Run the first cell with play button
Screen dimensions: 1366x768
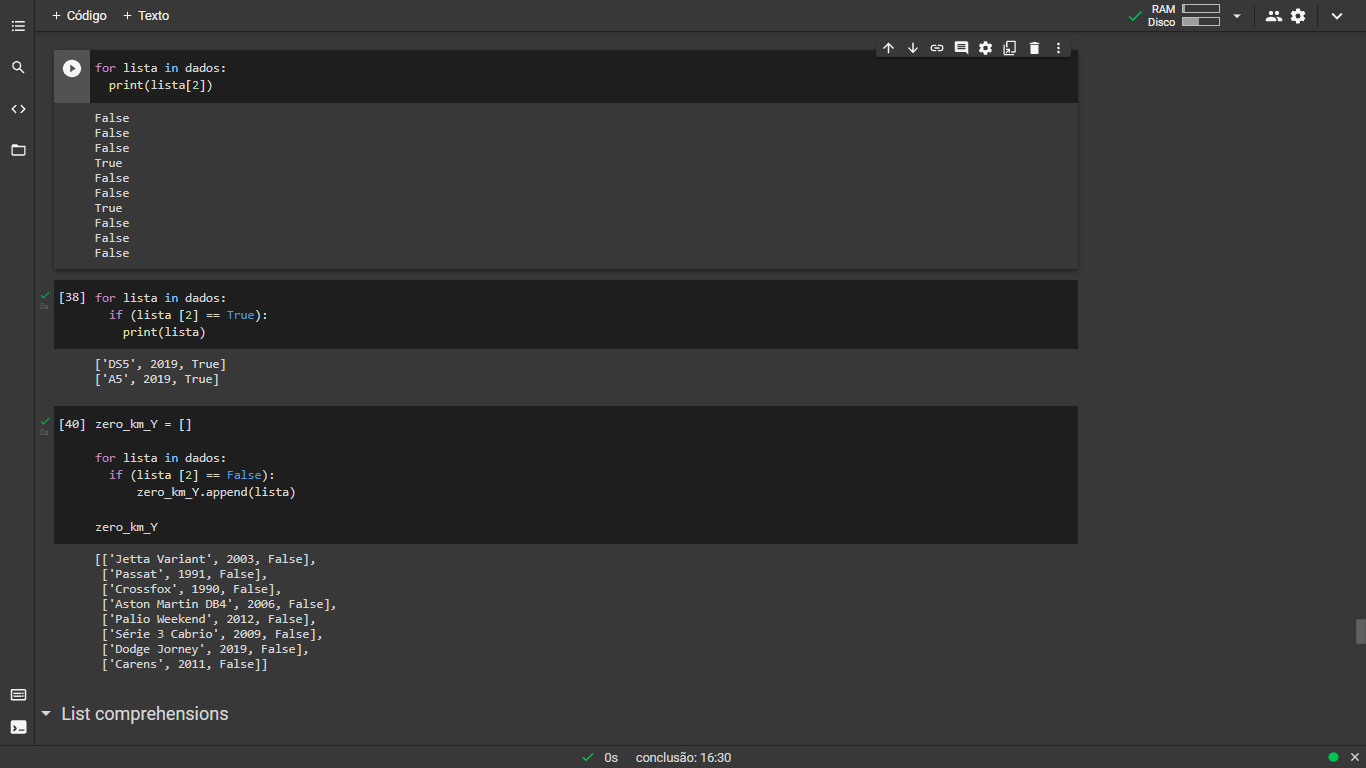[x=72, y=68]
